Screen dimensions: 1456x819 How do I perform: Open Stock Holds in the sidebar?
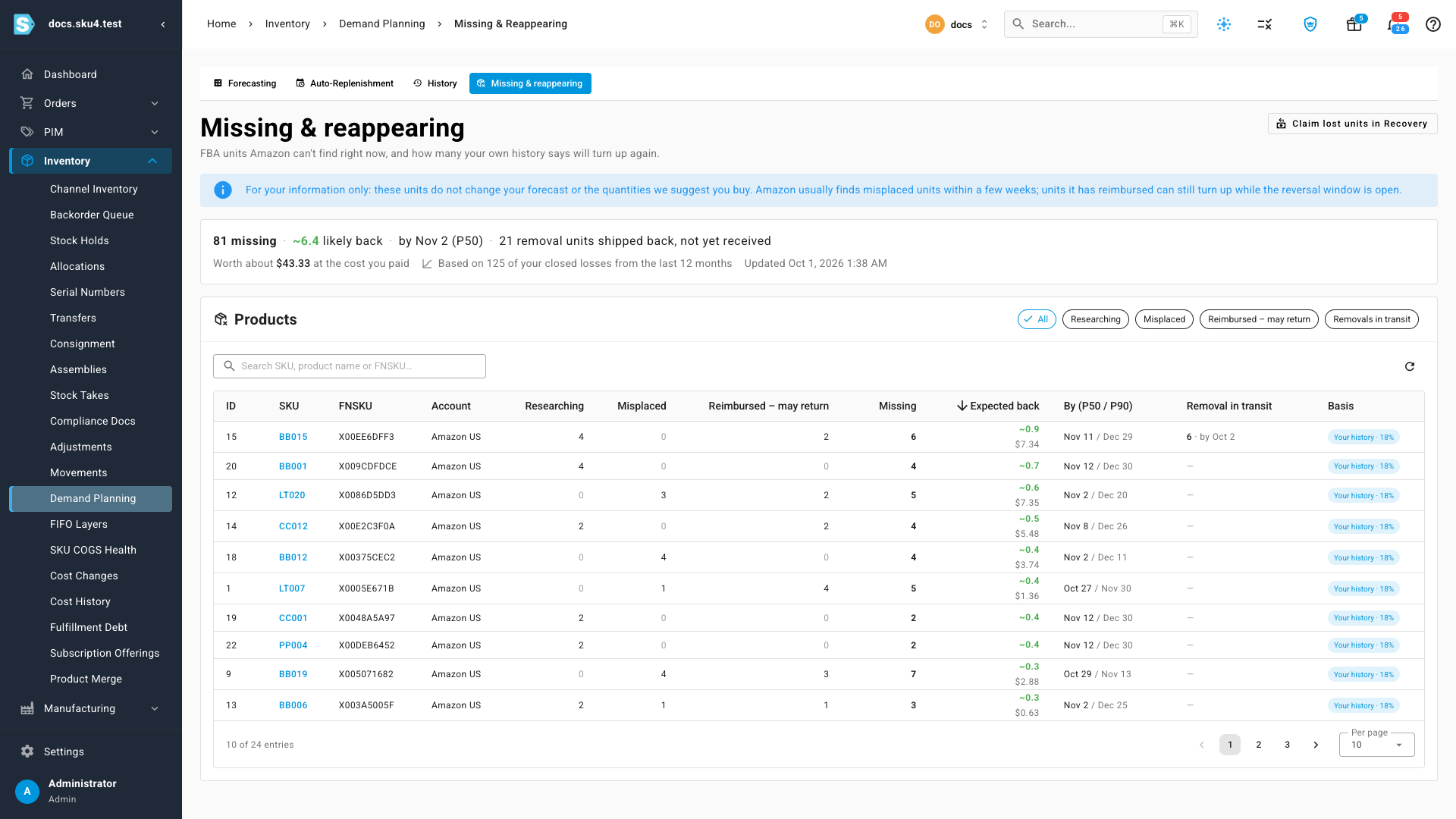click(x=80, y=240)
